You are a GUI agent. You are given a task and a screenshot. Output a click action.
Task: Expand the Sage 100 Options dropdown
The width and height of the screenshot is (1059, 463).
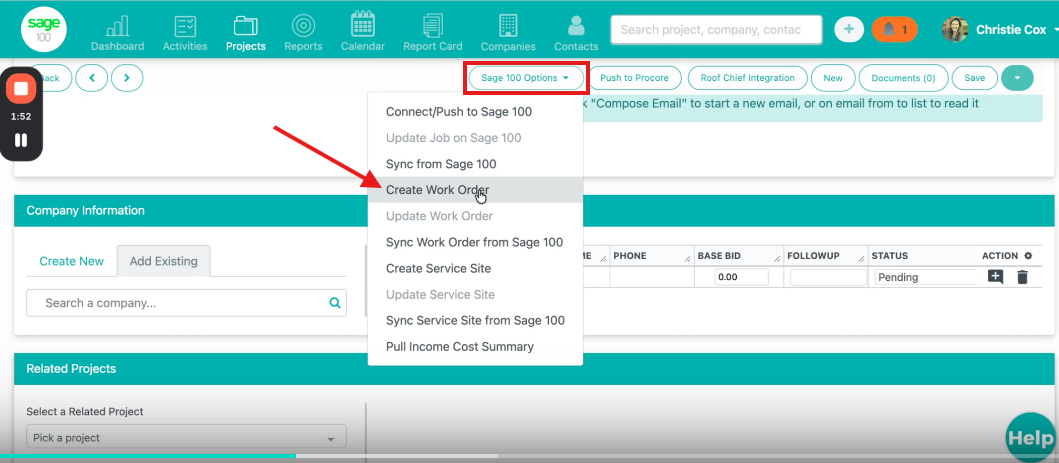point(525,78)
